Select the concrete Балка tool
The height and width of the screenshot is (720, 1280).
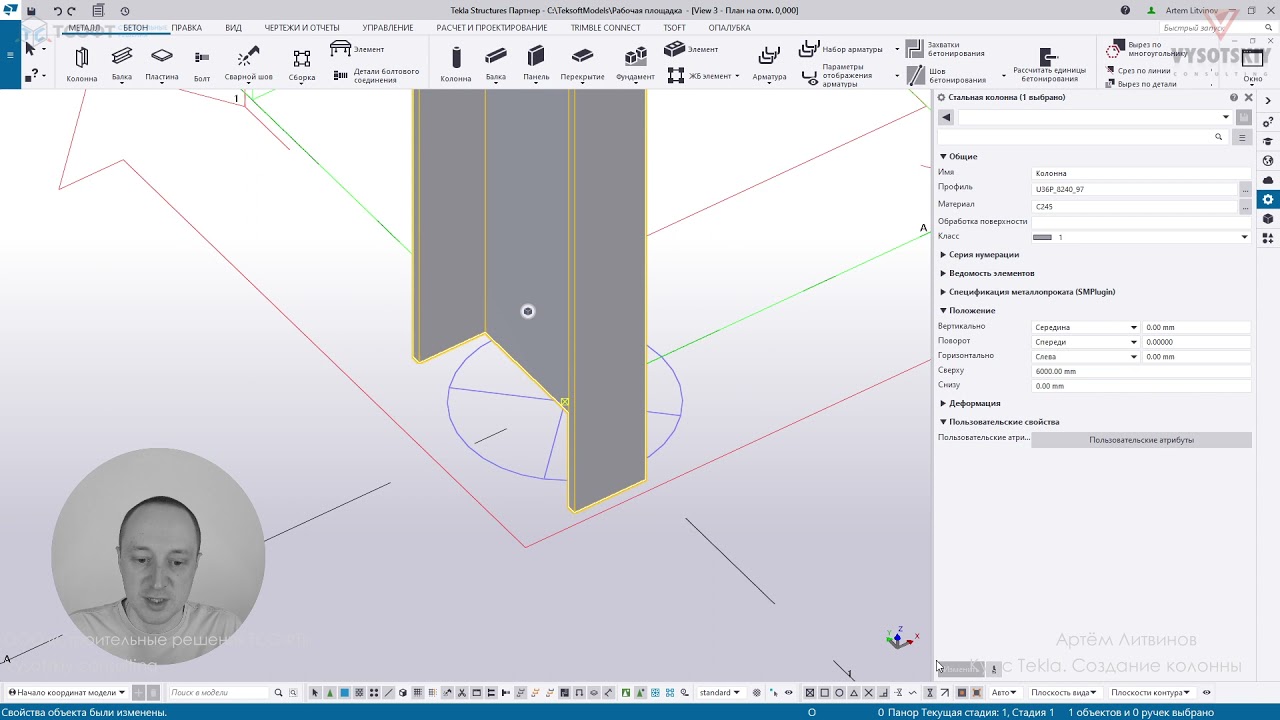[496, 64]
